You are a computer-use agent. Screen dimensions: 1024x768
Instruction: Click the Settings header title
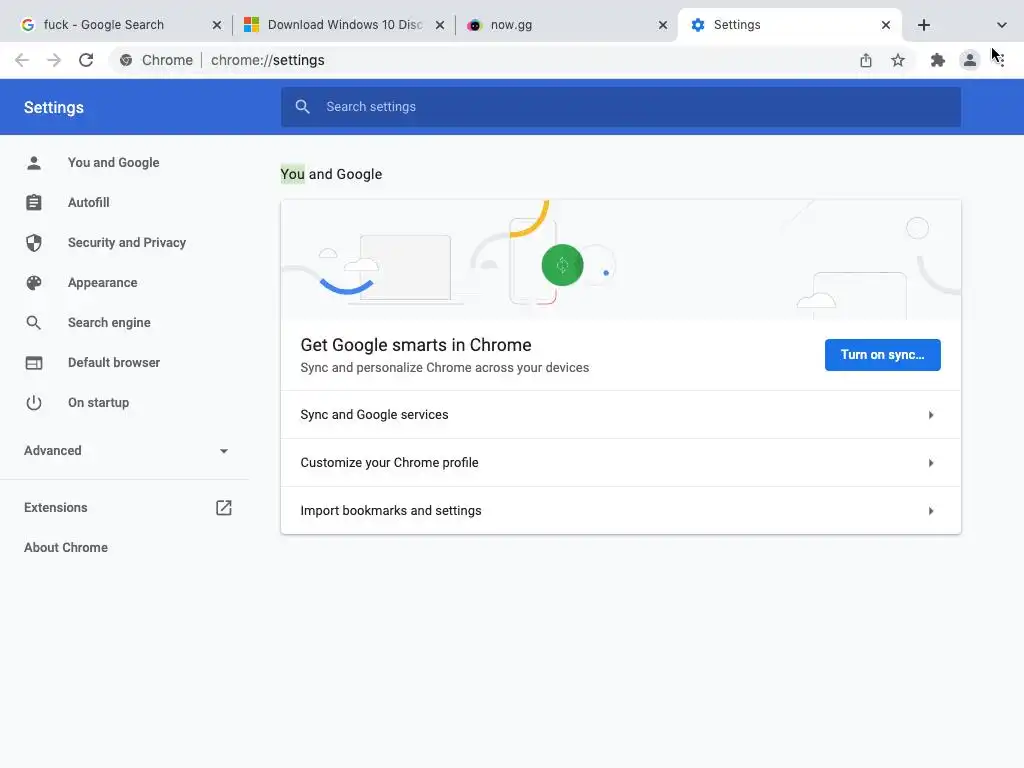[x=54, y=108]
